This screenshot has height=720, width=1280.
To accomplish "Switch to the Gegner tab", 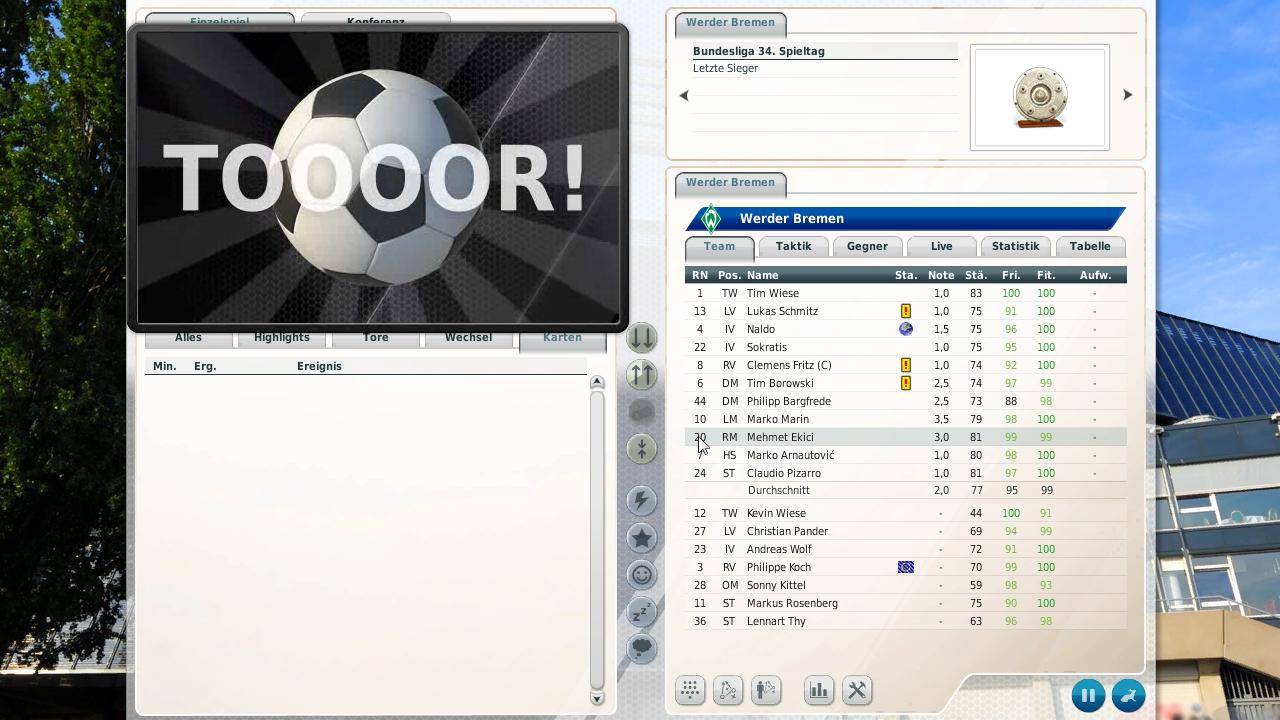I will [867, 246].
